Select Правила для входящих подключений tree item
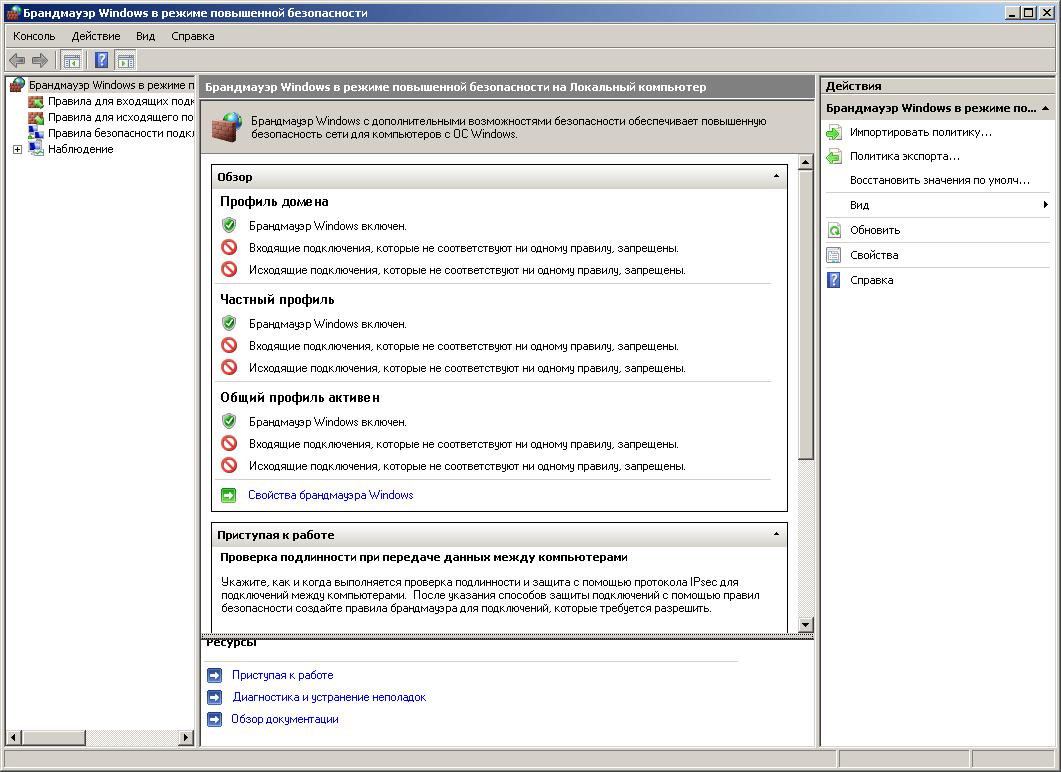1061x772 pixels. [120, 101]
